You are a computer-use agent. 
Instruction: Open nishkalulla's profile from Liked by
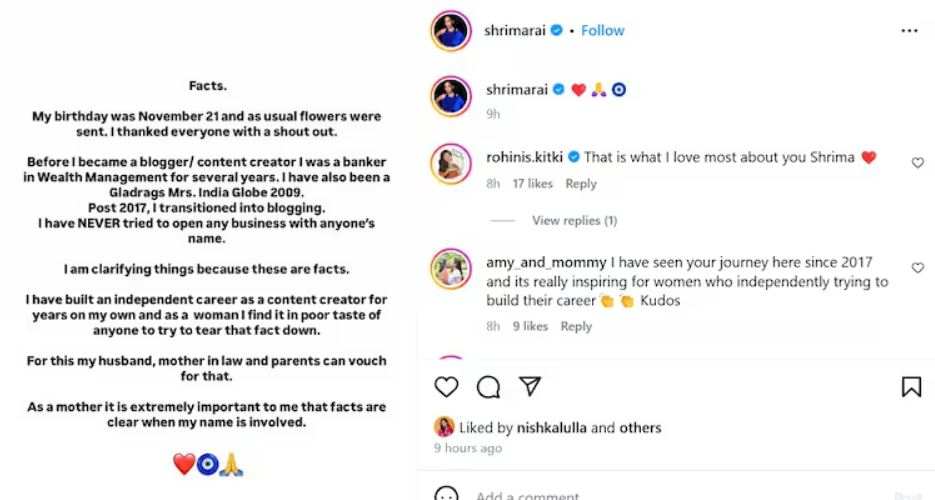(x=551, y=428)
